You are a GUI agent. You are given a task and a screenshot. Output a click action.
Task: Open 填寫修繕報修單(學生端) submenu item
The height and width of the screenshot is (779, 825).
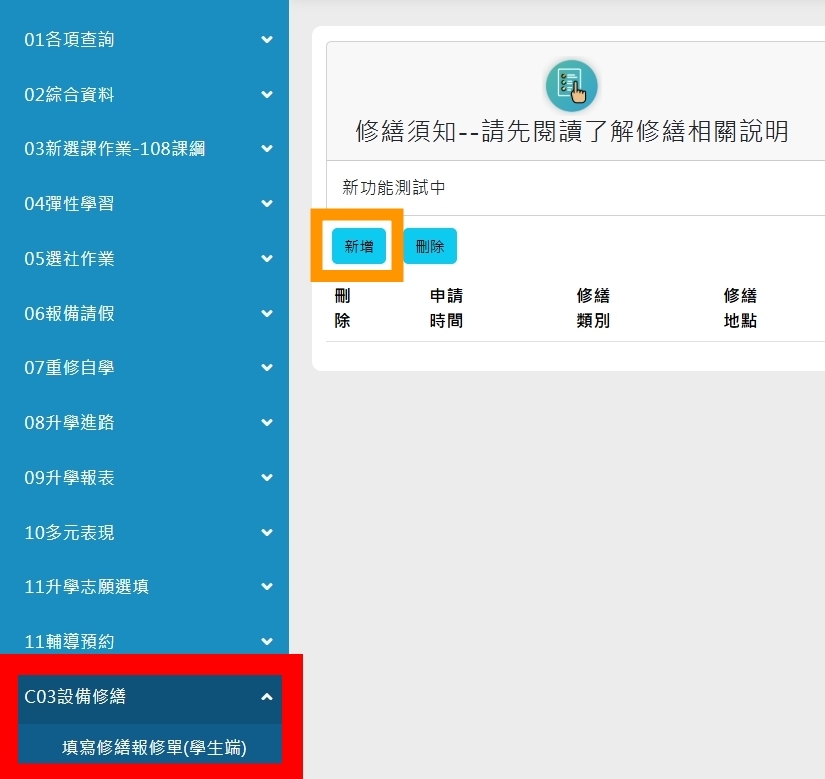[x=154, y=747]
